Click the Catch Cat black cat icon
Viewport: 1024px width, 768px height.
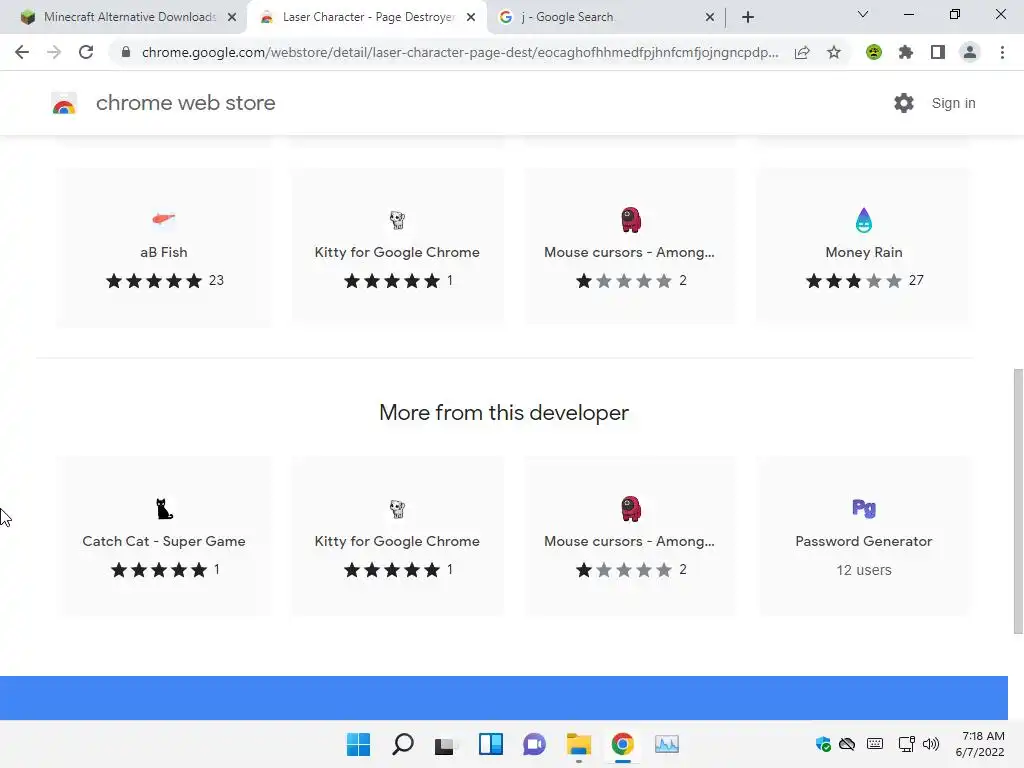tap(164, 509)
